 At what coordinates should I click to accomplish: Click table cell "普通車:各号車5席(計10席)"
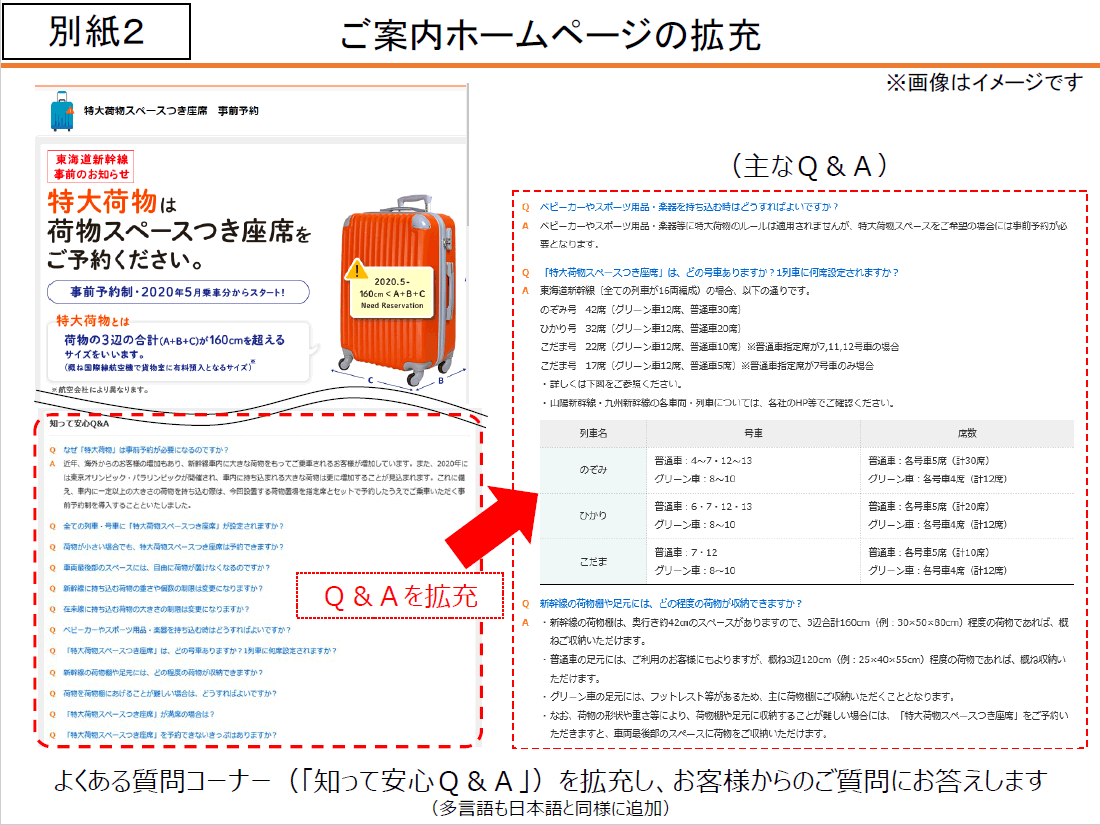point(928,553)
